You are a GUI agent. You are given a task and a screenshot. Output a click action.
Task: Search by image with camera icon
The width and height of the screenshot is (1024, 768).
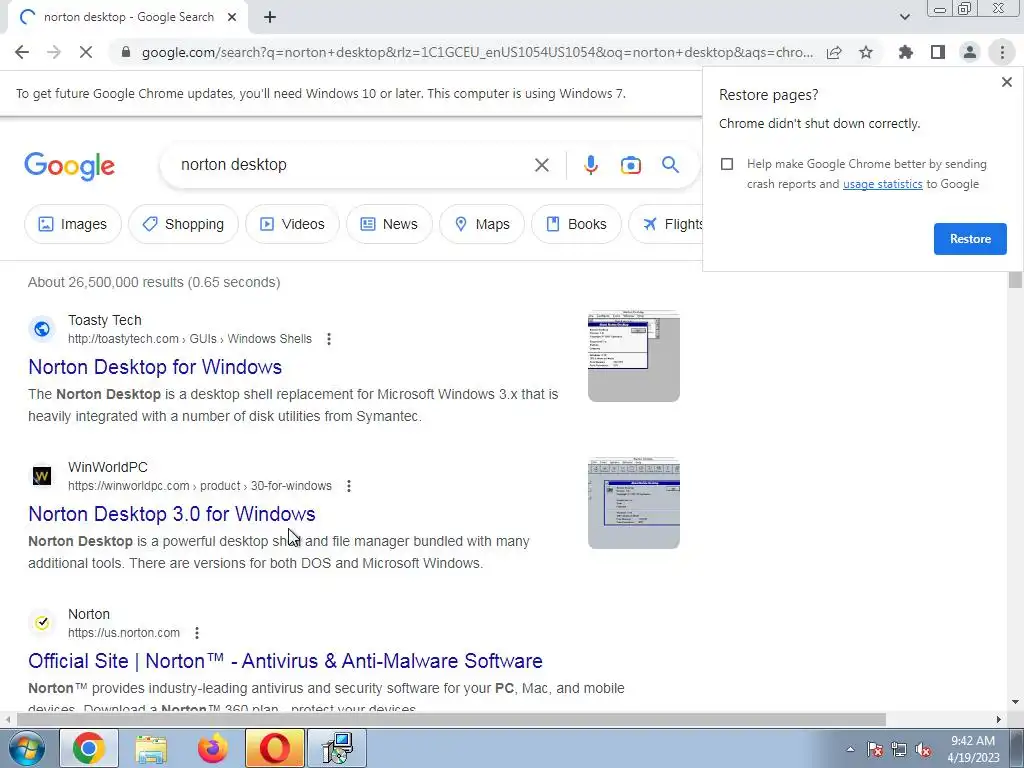(630, 165)
